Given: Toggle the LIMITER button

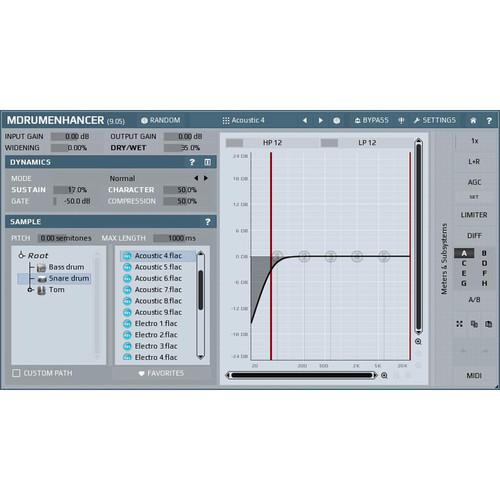Looking at the screenshot, I should point(474,215).
